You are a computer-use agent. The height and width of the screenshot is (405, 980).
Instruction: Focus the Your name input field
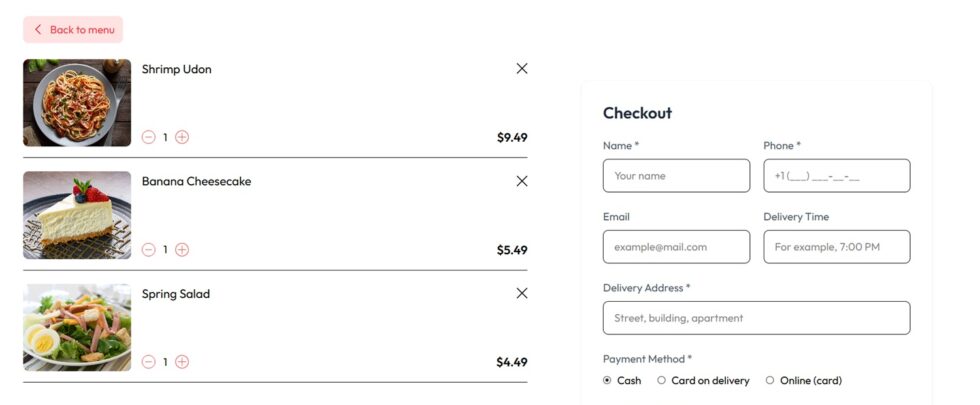click(676, 176)
